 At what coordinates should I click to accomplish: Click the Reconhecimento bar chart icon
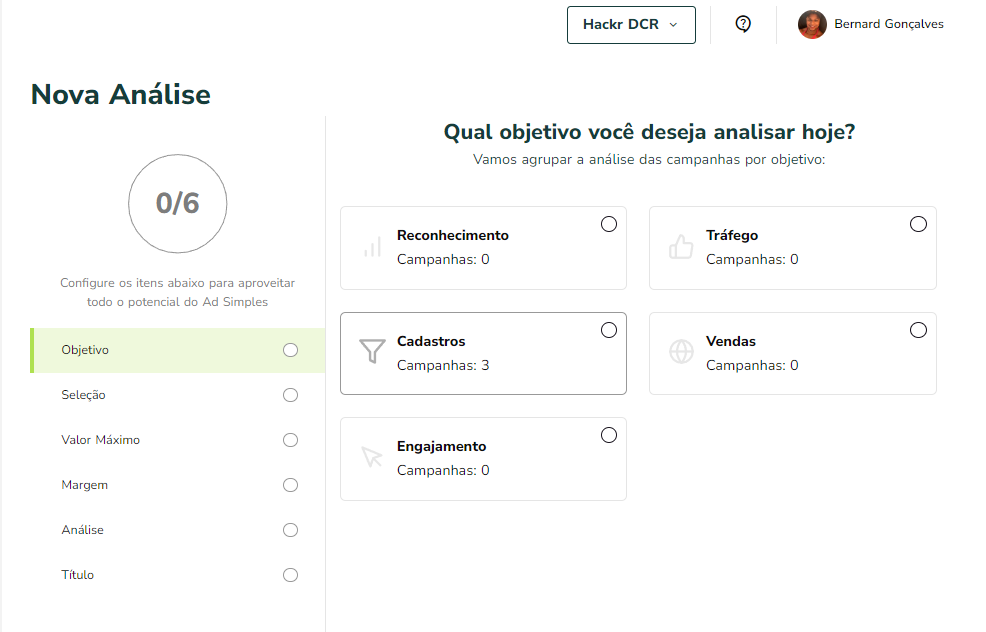(372, 247)
